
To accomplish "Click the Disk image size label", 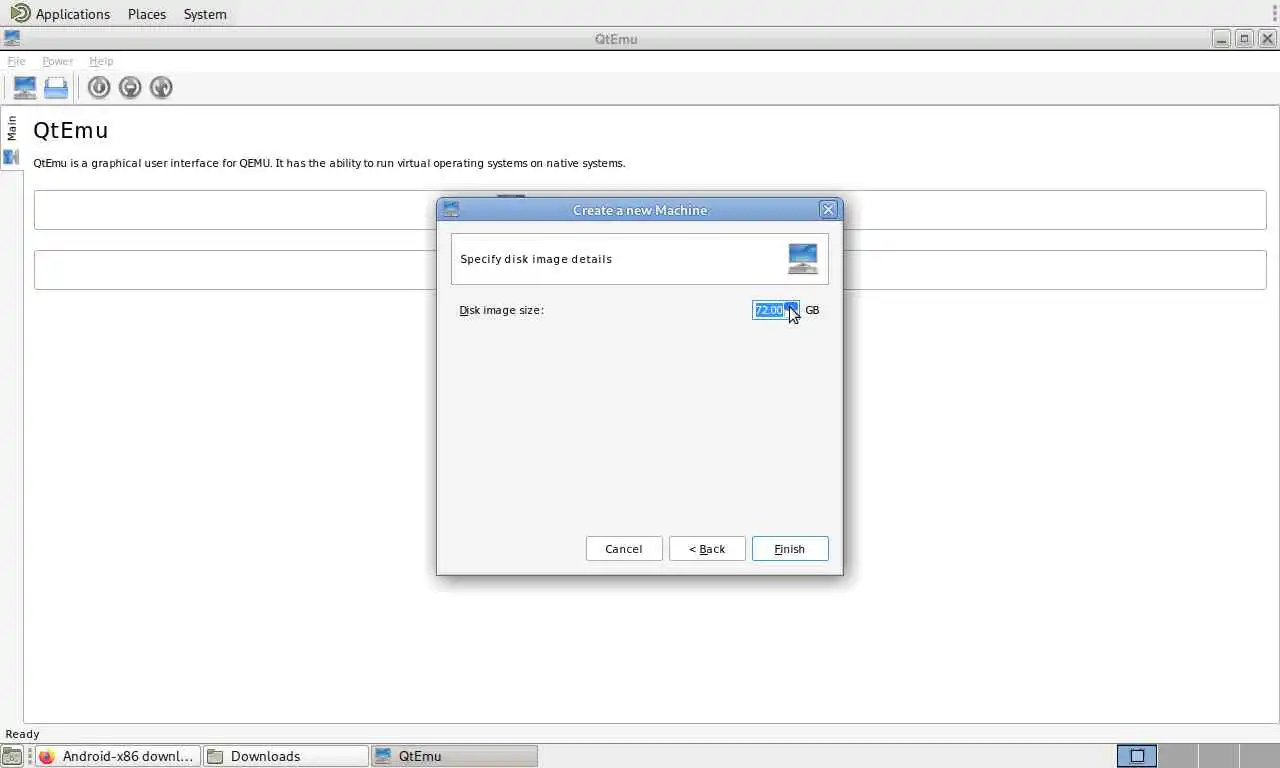I will tap(501, 310).
